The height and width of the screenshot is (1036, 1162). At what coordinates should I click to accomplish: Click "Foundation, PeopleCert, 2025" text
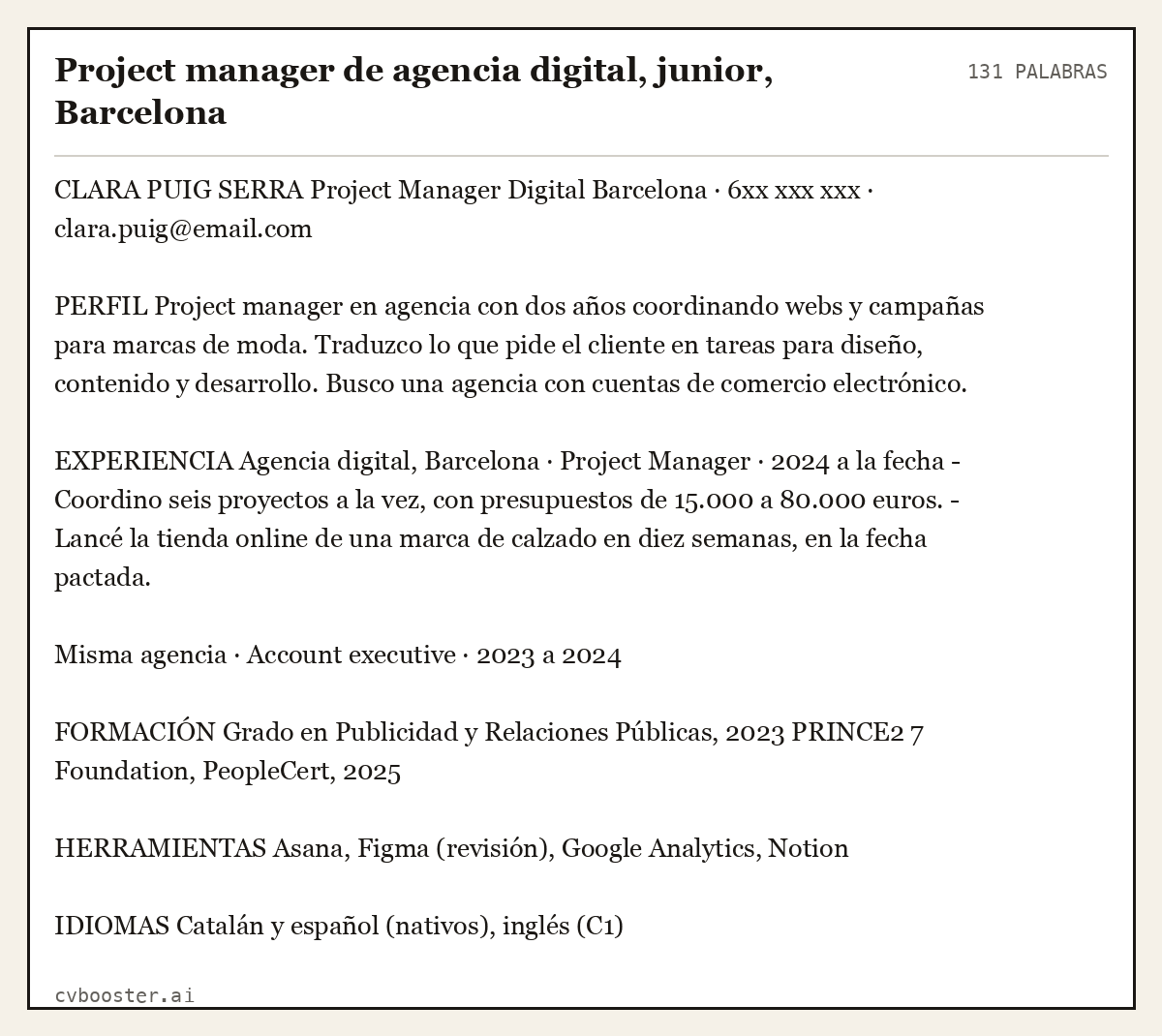[228, 772]
